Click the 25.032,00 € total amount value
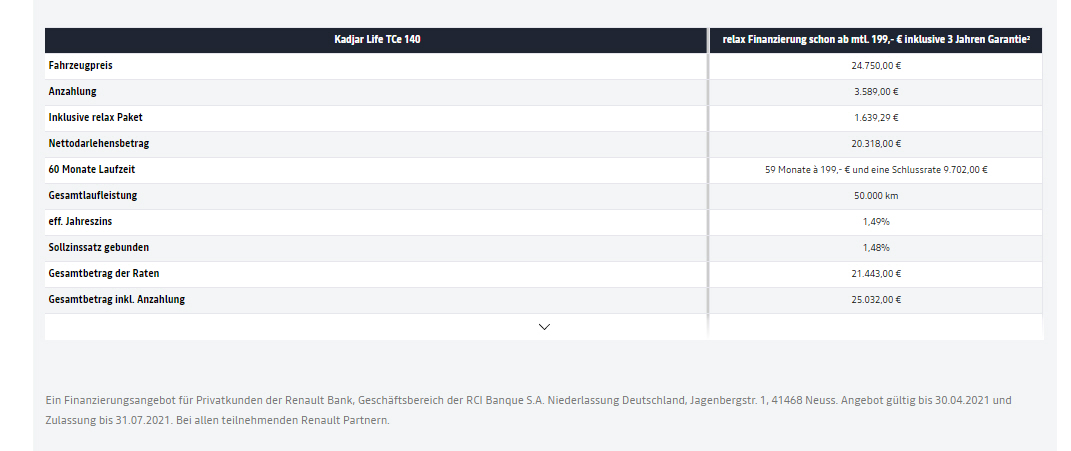1071x451 pixels. pyautogui.click(x=876, y=299)
